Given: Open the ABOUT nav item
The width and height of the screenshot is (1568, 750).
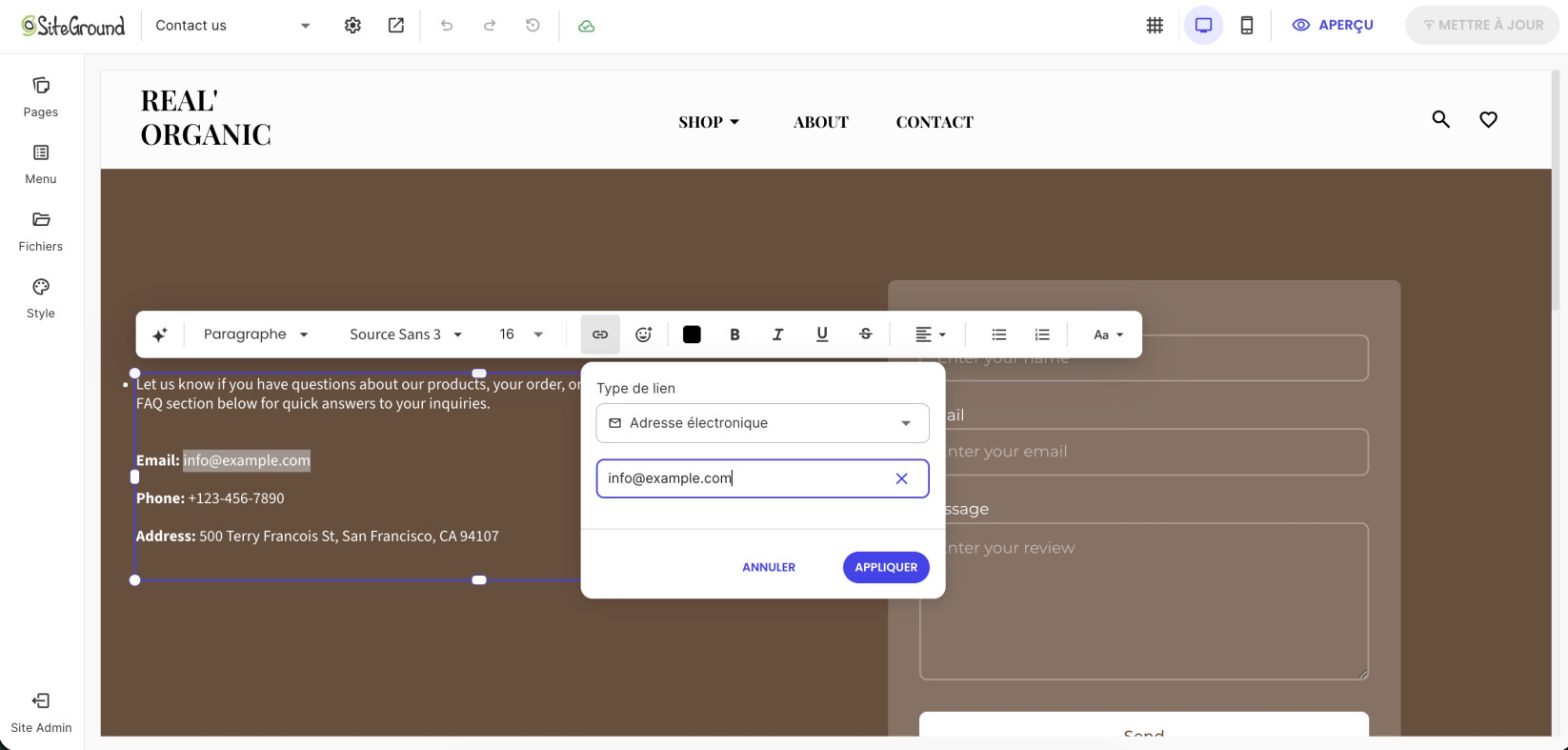Looking at the screenshot, I should [x=821, y=122].
